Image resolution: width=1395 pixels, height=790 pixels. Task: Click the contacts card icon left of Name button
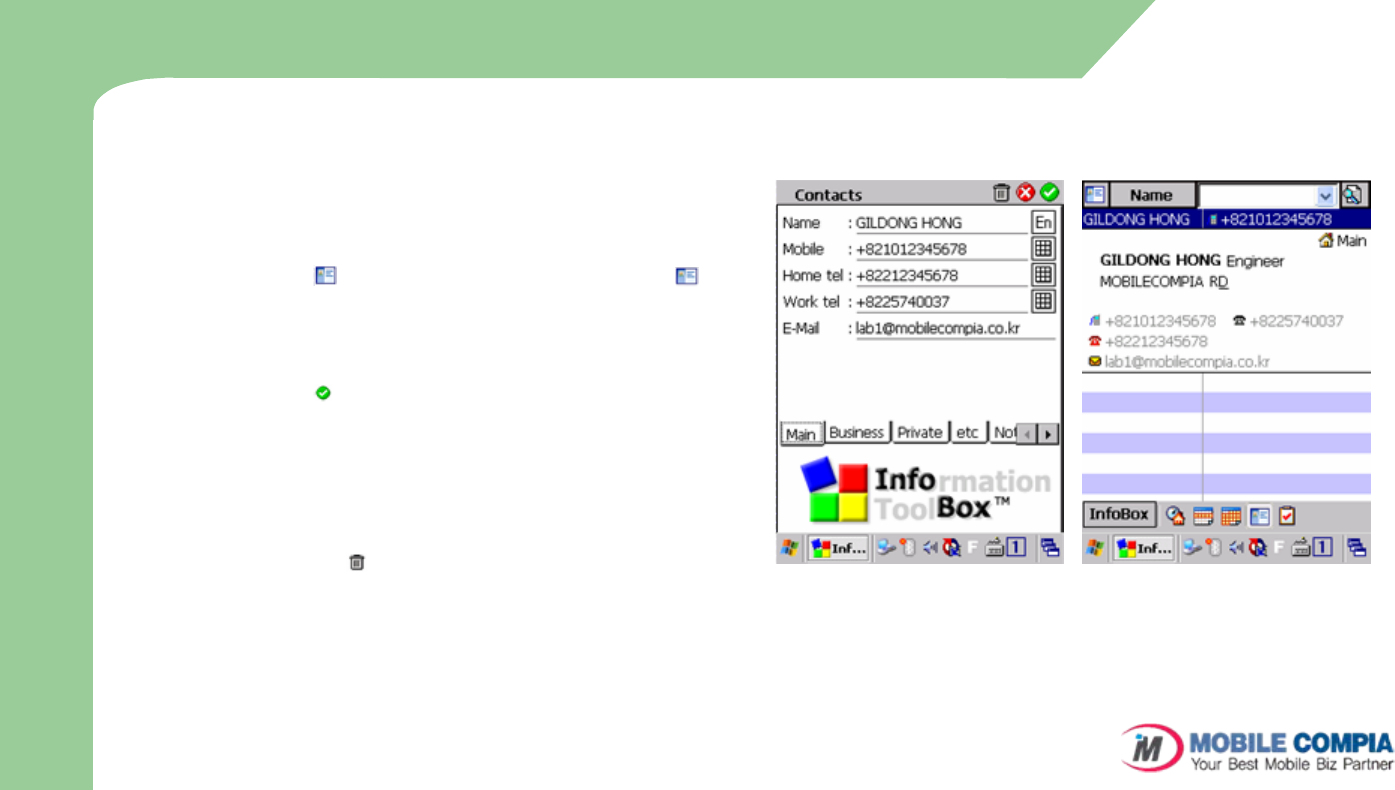pyautogui.click(x=1095, y=194)
